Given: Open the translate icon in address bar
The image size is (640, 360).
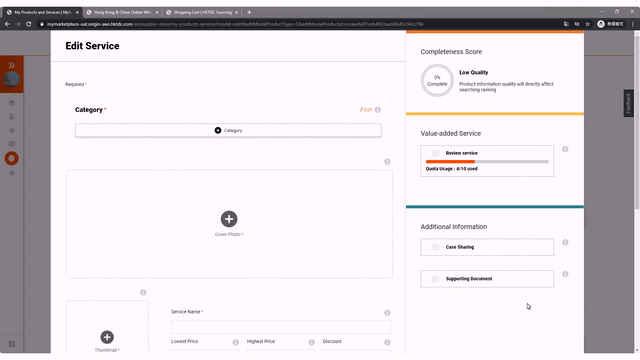Looking at the screenshot, I should [566, 24].
